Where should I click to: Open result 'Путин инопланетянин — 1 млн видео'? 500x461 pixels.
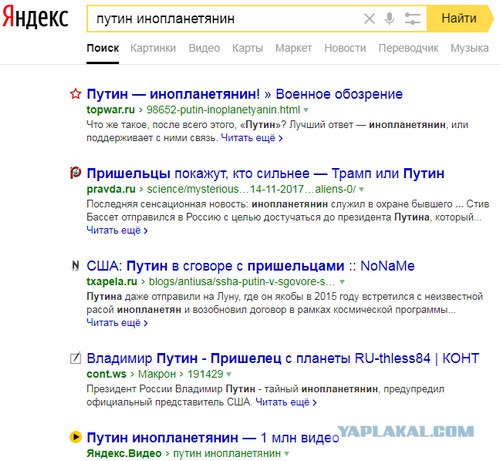[213, 438]
